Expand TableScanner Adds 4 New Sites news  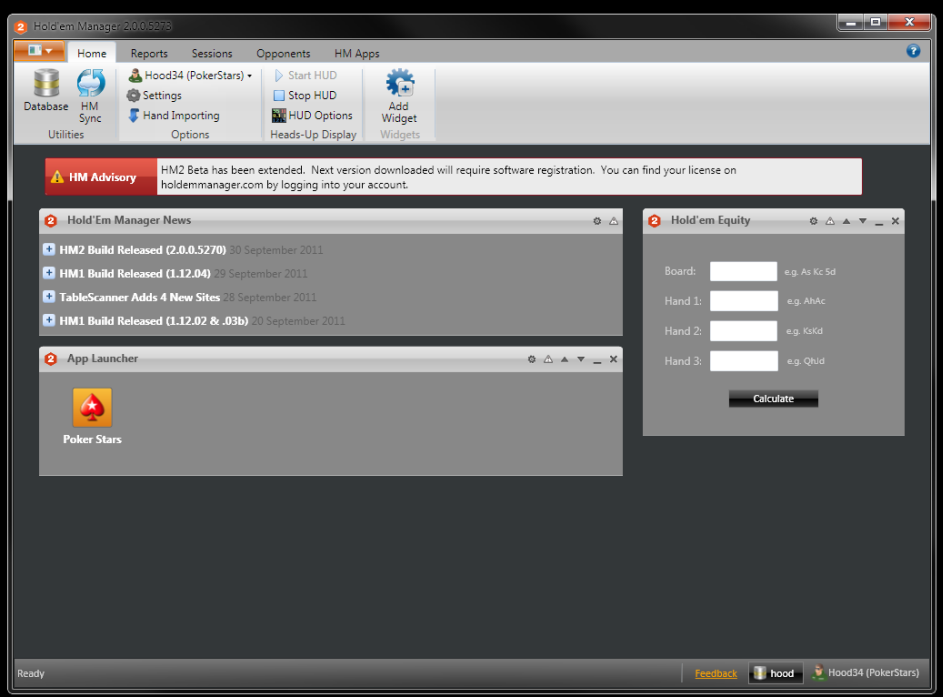coord(49,296)
